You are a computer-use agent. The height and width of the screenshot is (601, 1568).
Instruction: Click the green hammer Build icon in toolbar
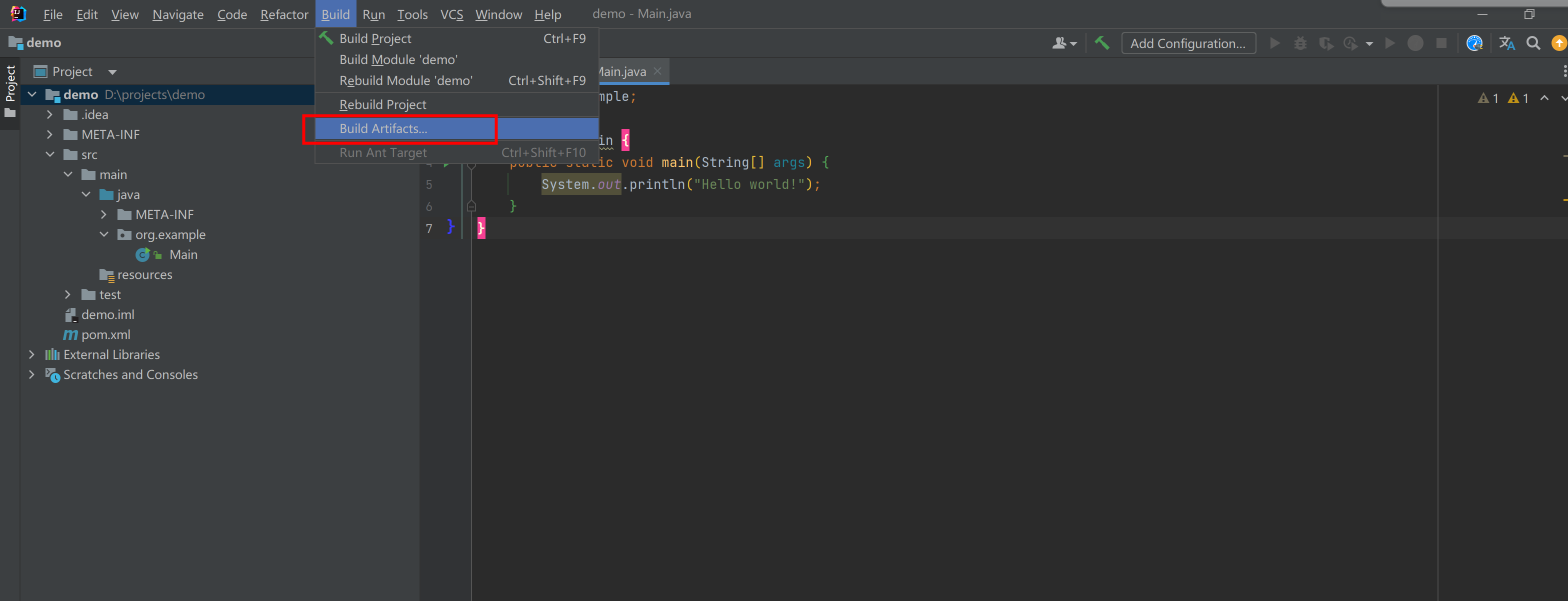[1101, 43]
